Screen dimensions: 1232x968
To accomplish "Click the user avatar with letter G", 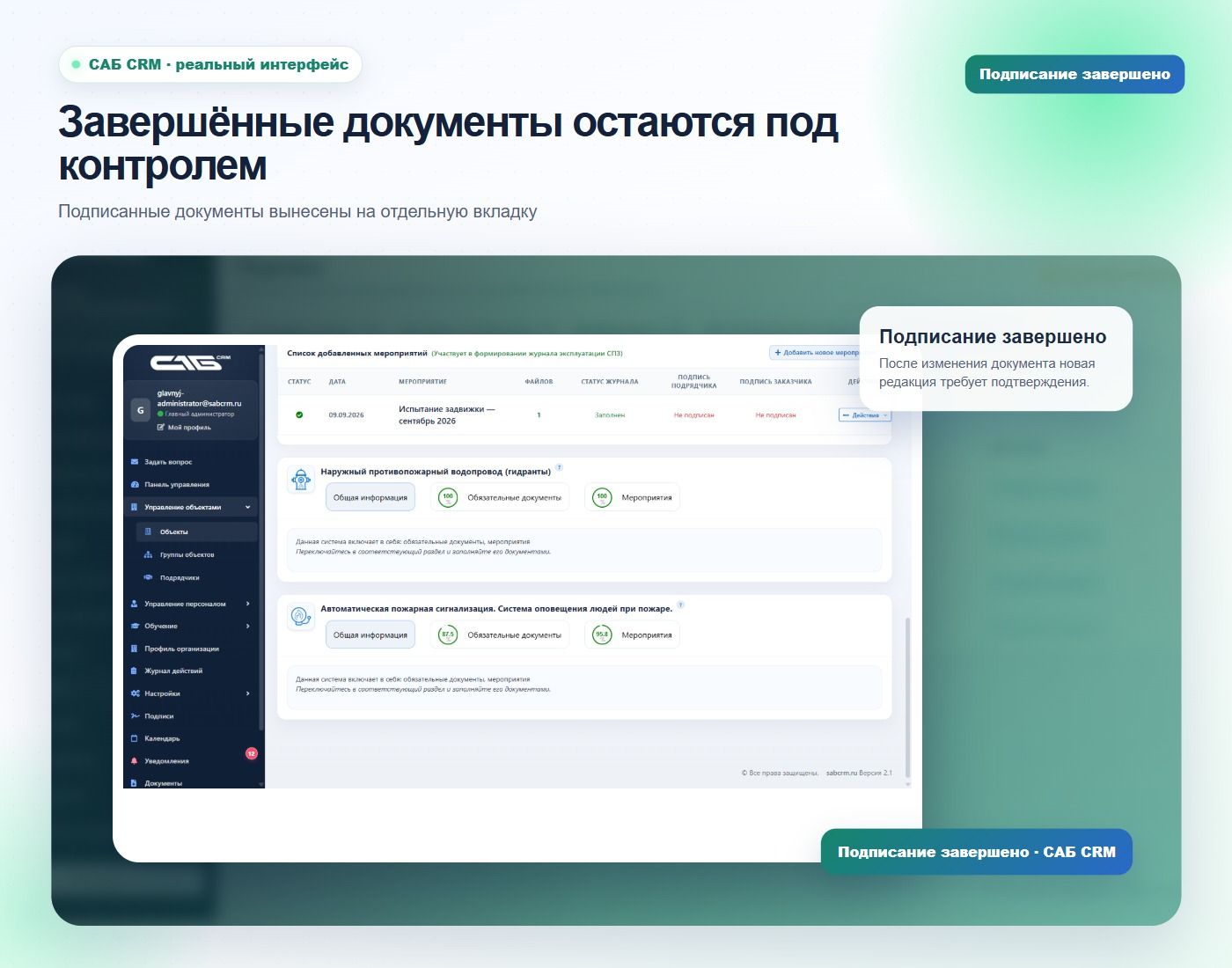I will [140, 410].
